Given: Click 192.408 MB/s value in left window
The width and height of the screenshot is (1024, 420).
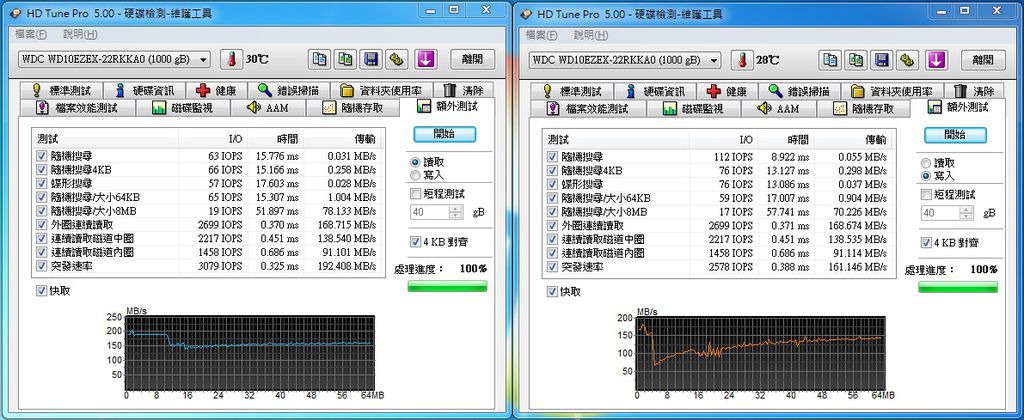Looking at the screenshot, I should click(x=346, y=267).
